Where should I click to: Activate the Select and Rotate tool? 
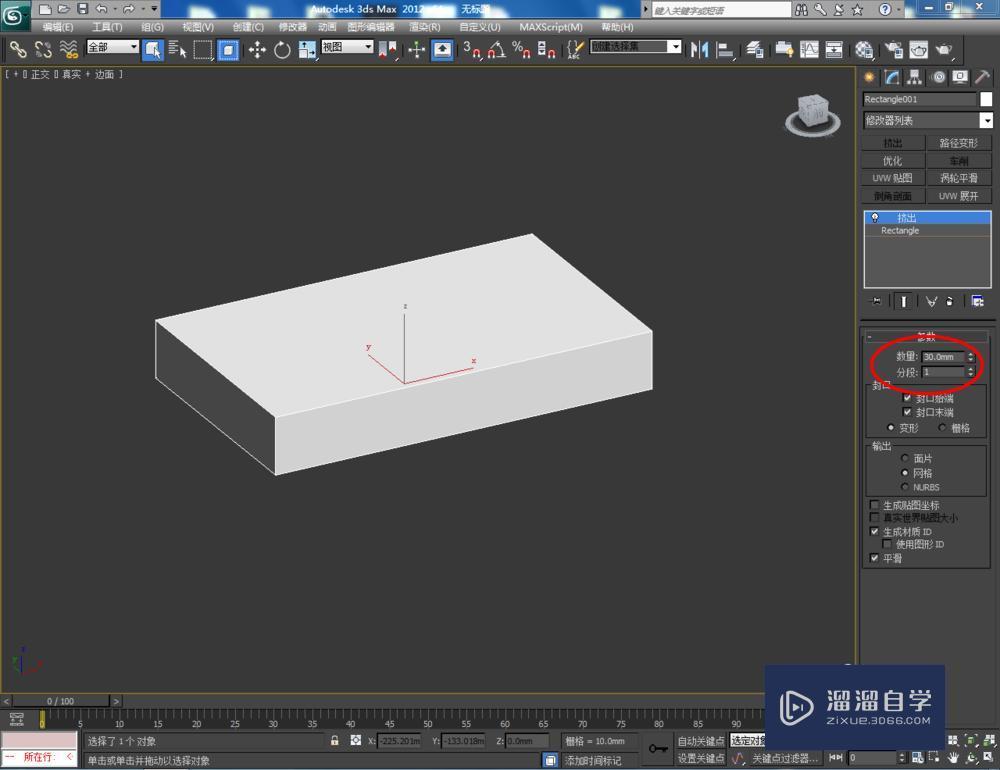point(282,48)
